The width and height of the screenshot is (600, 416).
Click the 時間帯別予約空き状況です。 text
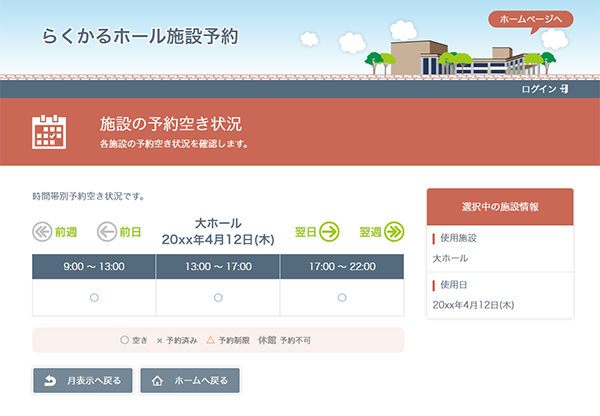[88, 196]
